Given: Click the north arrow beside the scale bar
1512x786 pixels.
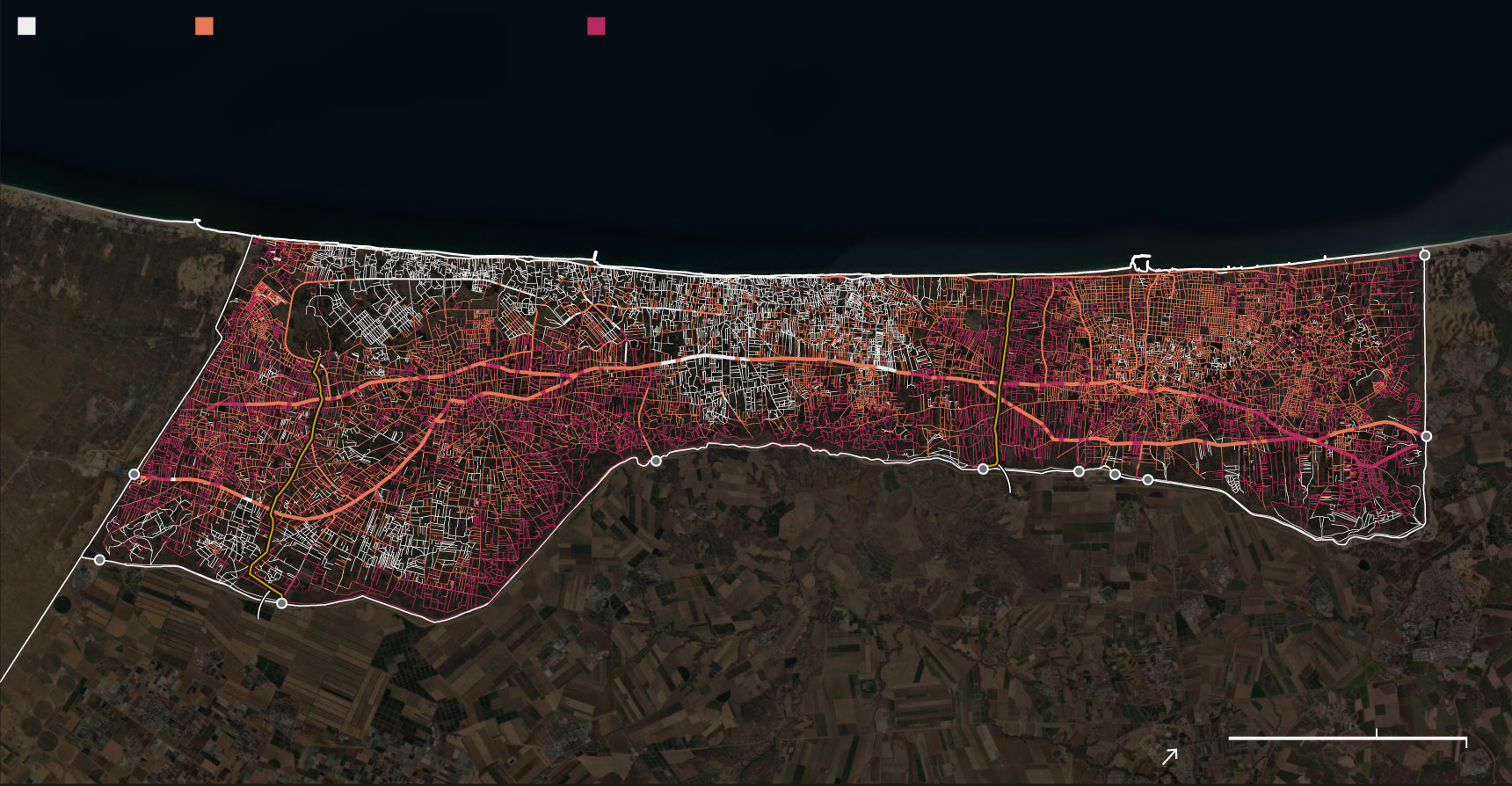Looking at the screenshot, I should click(1169, 756).
